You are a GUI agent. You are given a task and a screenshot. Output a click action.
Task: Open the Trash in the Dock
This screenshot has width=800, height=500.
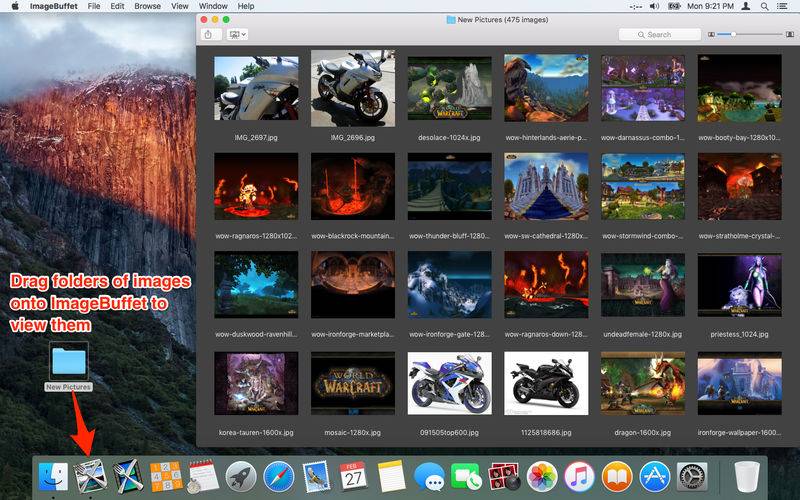click(x=746, y=477)
